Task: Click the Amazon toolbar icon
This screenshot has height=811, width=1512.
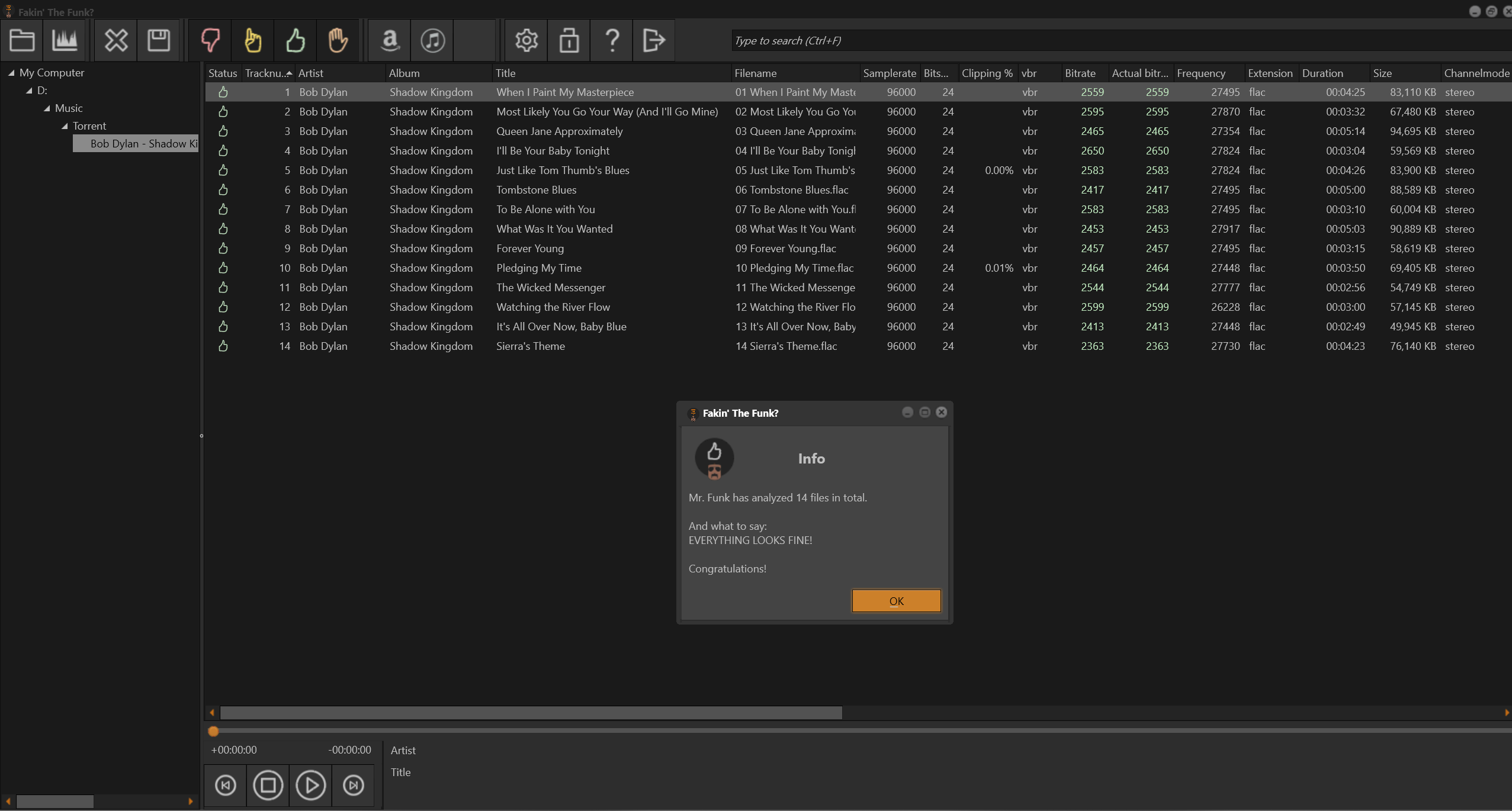Action: coord(390,40)
